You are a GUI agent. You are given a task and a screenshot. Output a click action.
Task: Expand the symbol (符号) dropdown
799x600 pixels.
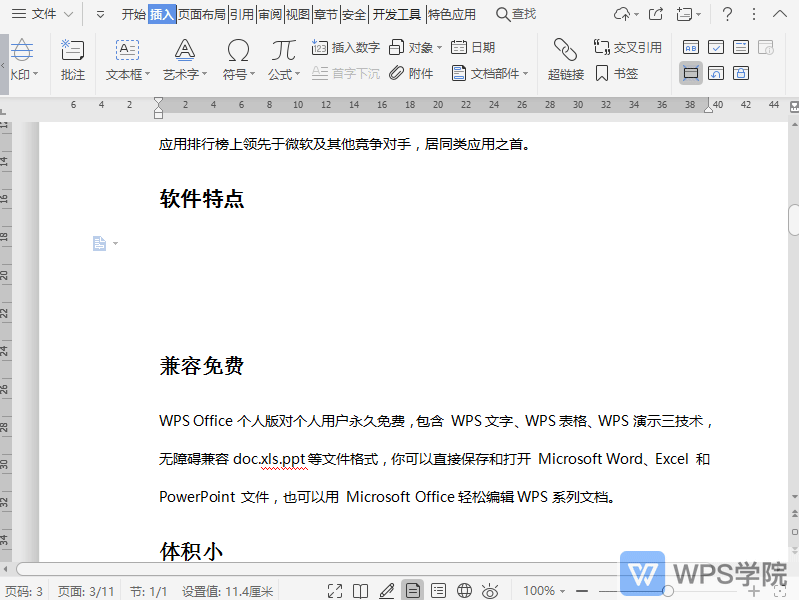253,75
